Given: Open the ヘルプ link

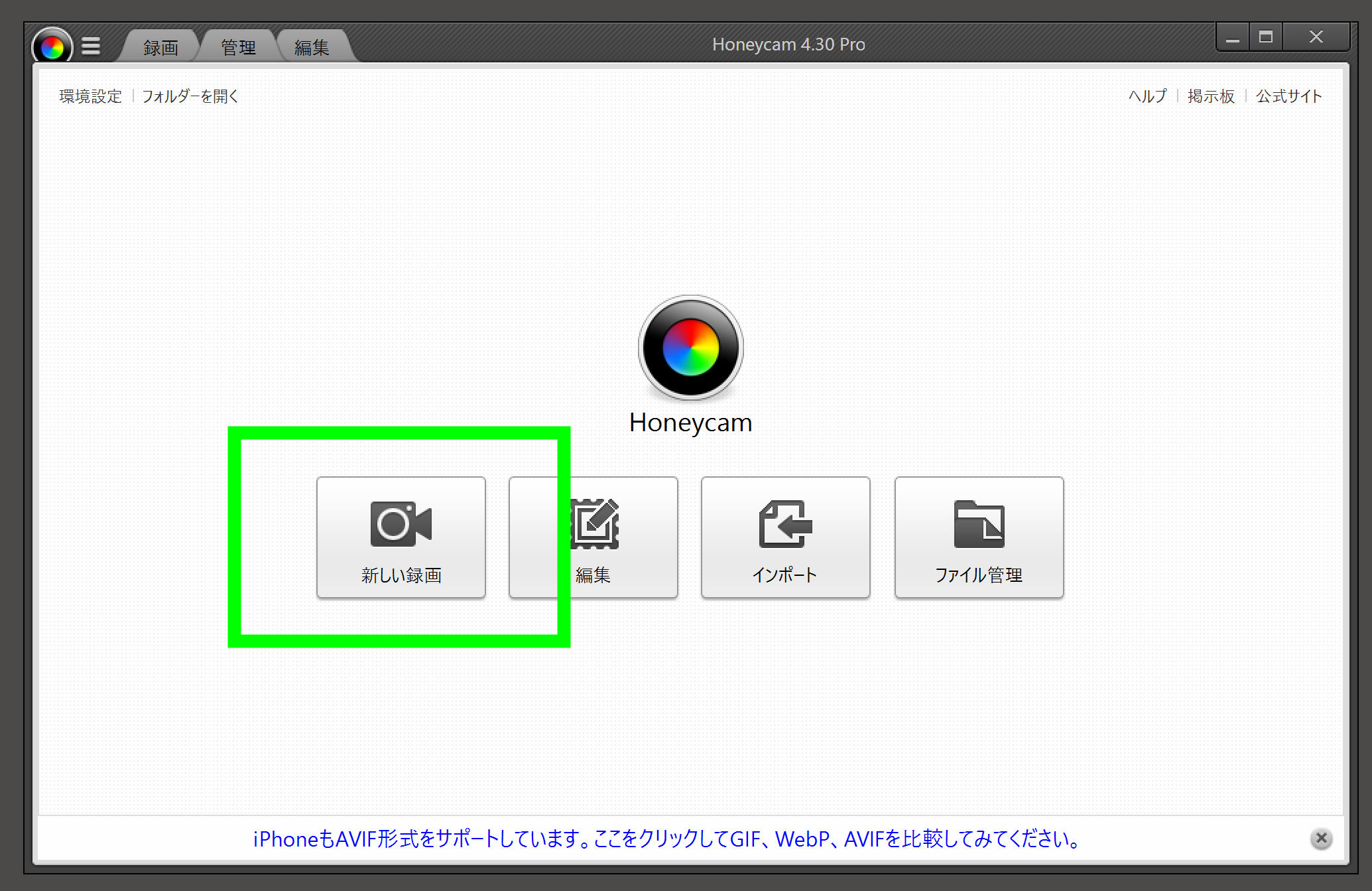Looking at the screenshot, I should point(1147,96).
